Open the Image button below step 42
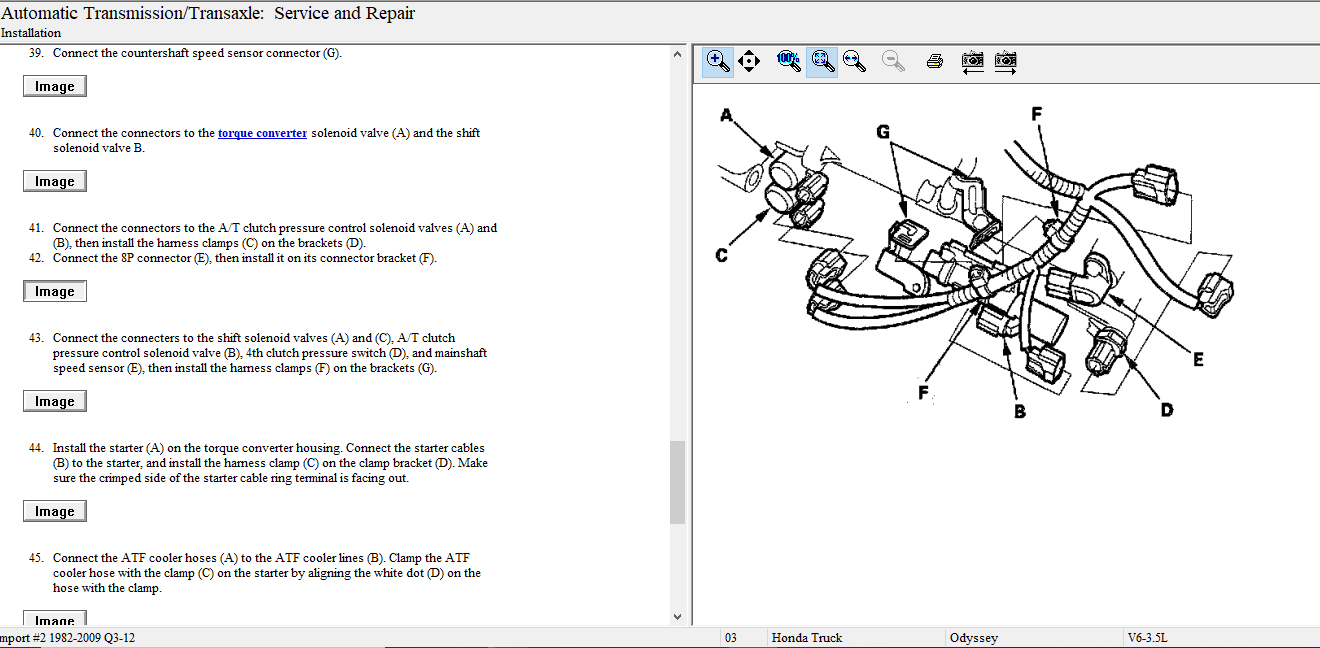1320x648 pixels. click(55, 292)
